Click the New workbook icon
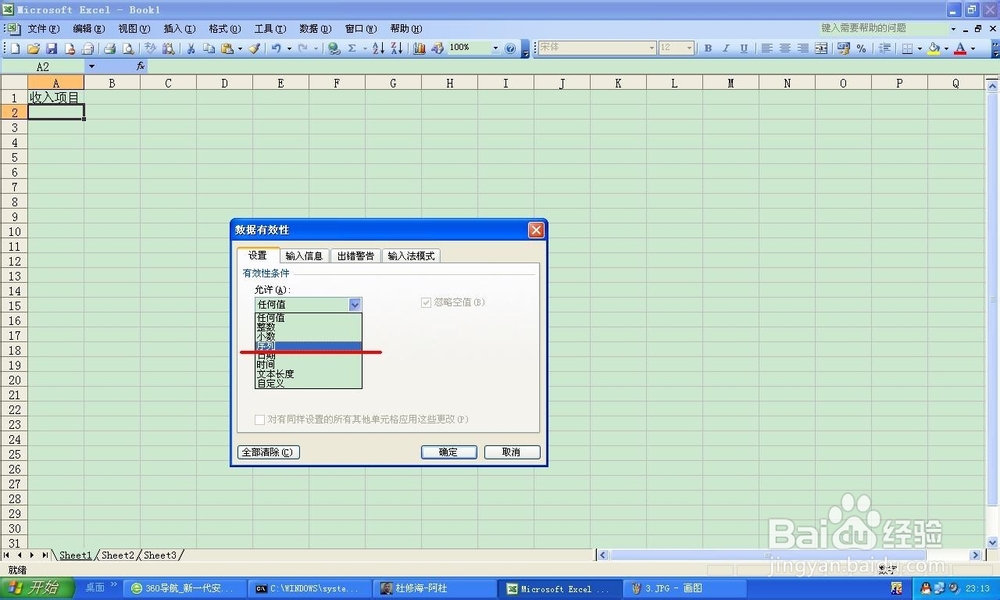 (x=15, y=48)
